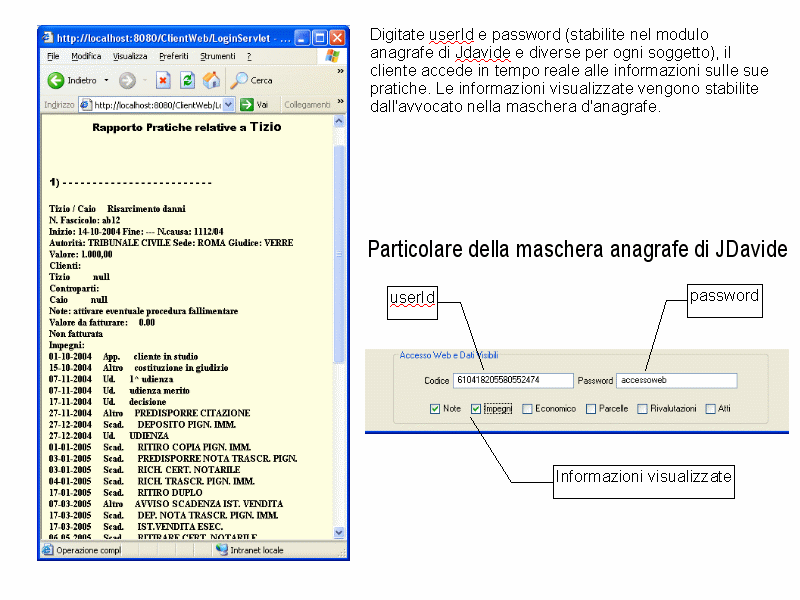The width and height of the screenshot is (800, 600).
Task: Enable the Rivalutazioni checkbox
Action: 642,409
